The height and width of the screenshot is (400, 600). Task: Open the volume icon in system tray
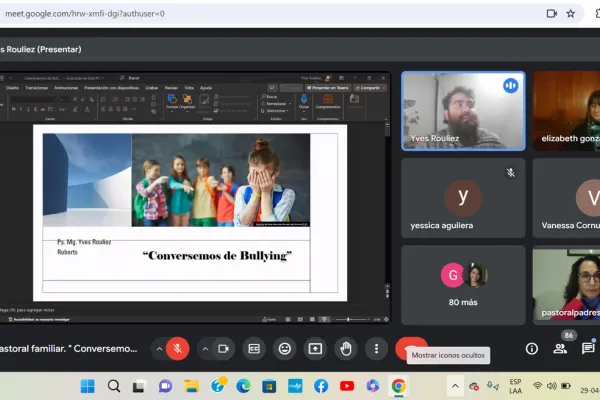pos(551,386)
